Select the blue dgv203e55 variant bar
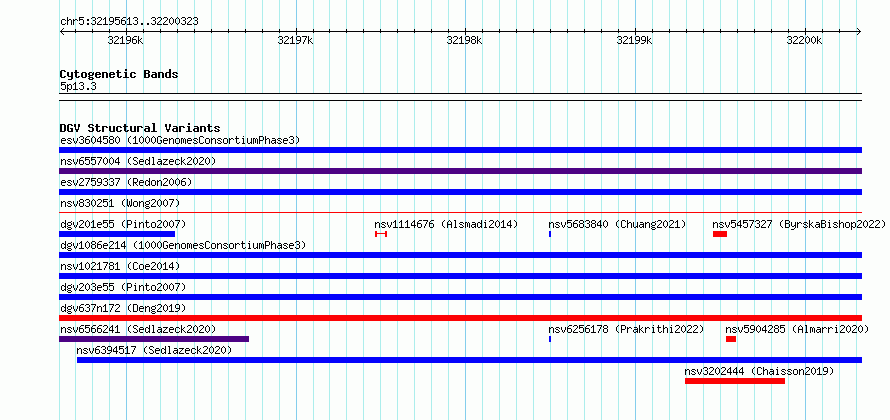This screenshot has height=420, width=890. pos(460,297)
